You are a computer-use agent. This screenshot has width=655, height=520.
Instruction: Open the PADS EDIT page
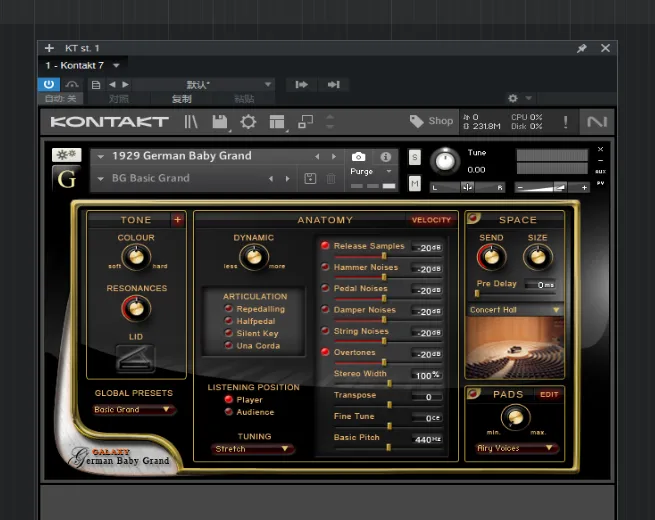click(549, 394)
